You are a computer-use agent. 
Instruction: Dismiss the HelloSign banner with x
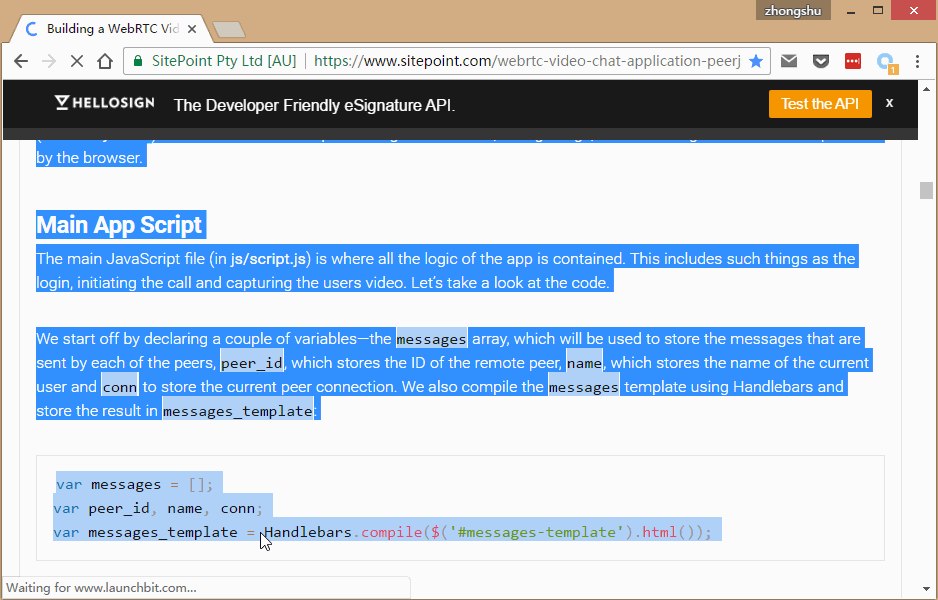coord(890,103)
